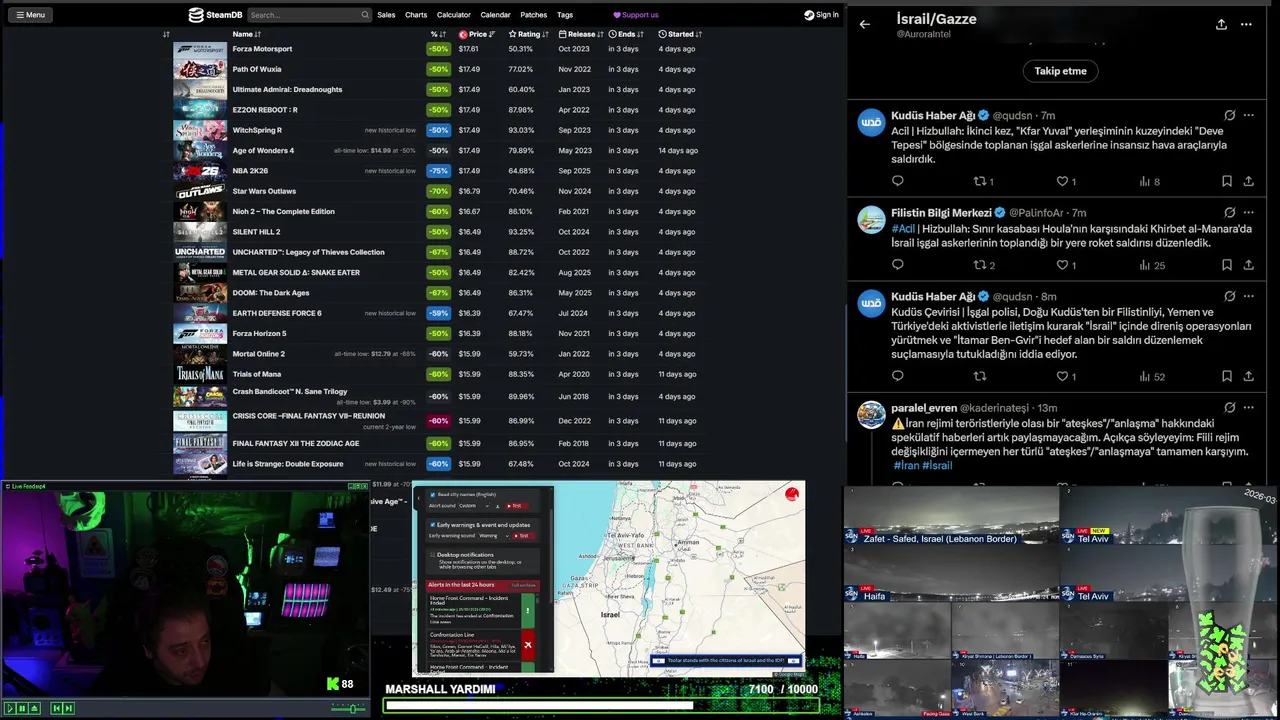Share the Ben-Gvir Kudüs Çevirisi post
Viewport: 1280px width, 720px height.
1248,376
